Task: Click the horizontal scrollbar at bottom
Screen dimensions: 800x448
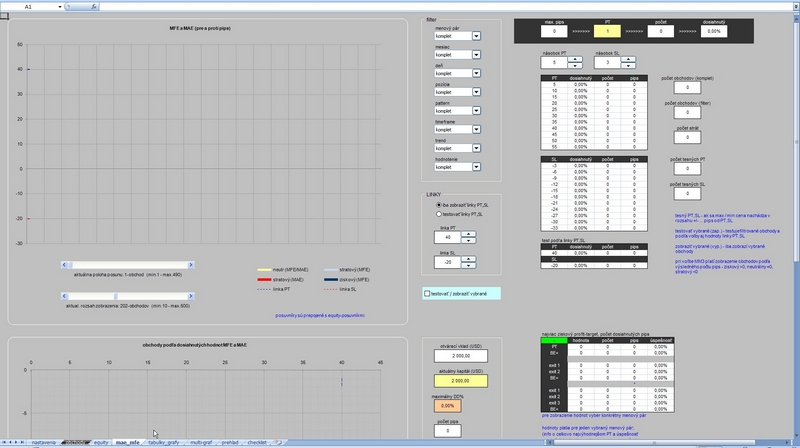Action: [668, 442]
